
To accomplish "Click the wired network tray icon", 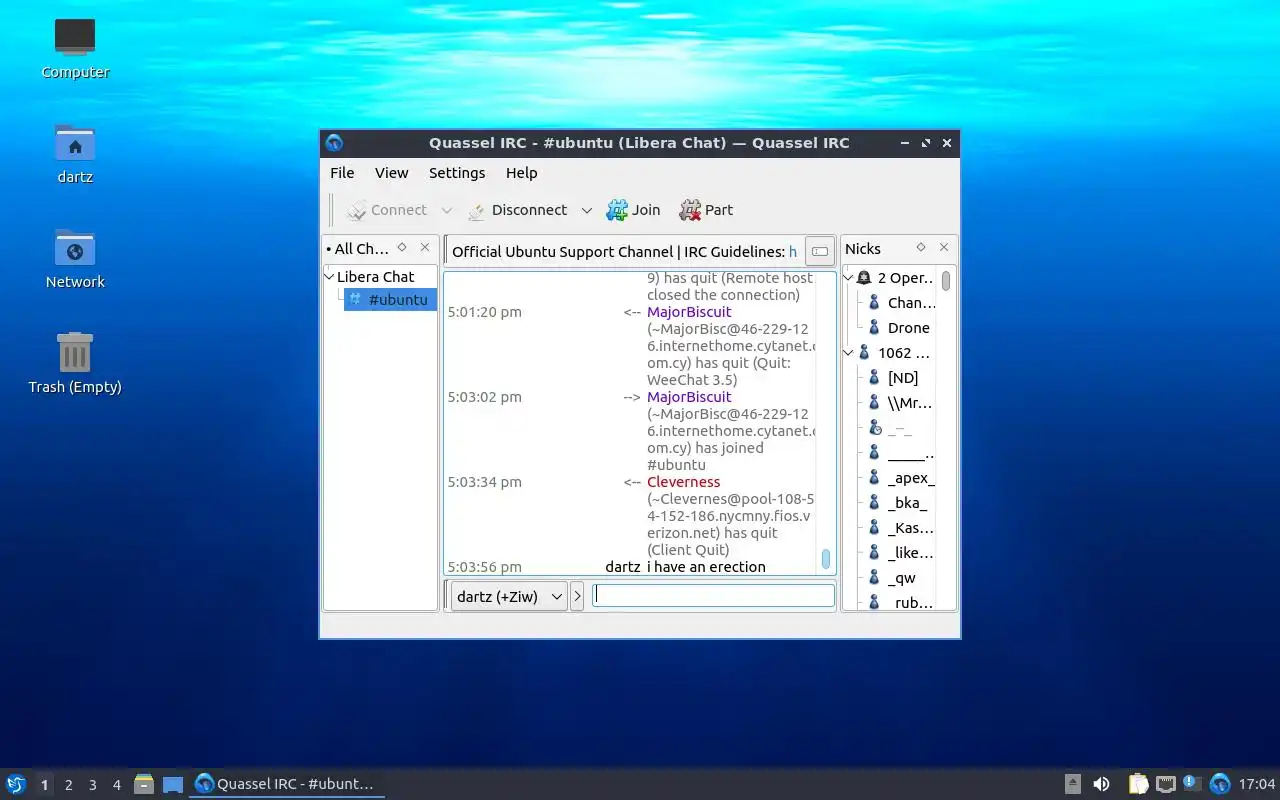I will (1165, 784).
